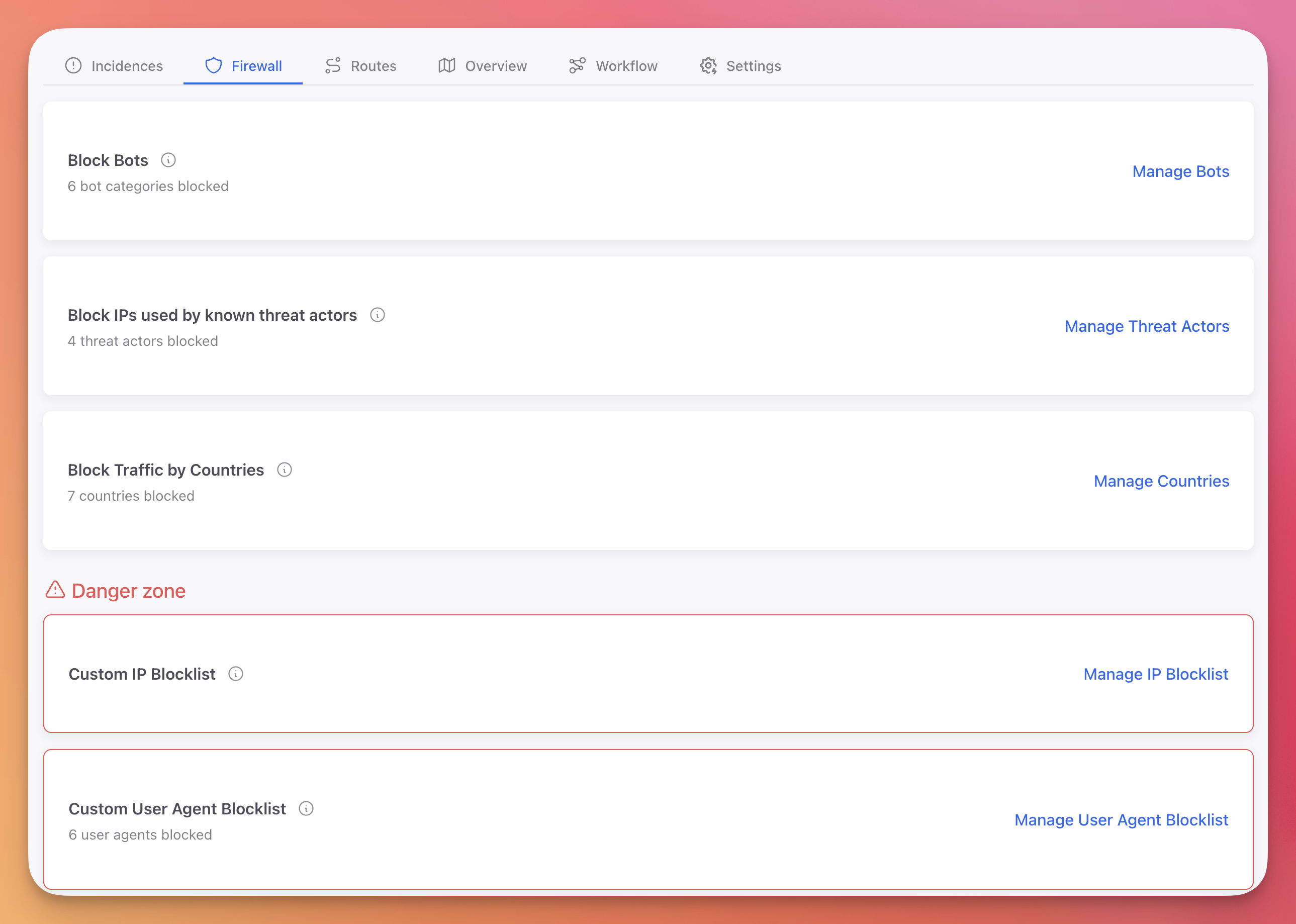The image size is (1296, 924).
Task: Click the Workflow icon
Action: click(576, 66)
